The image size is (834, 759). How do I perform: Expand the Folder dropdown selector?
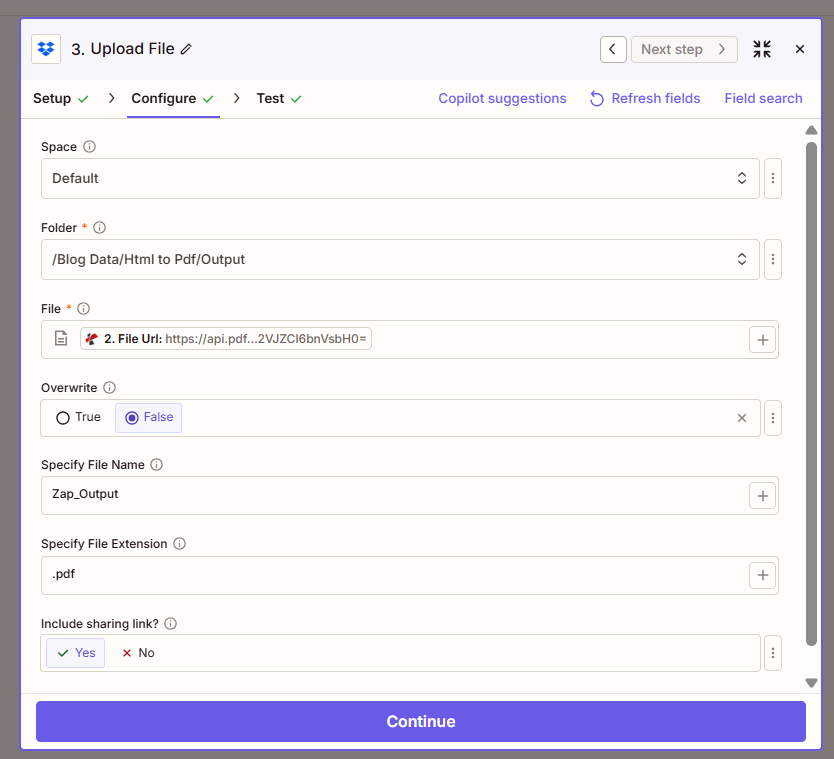[400, 259]
